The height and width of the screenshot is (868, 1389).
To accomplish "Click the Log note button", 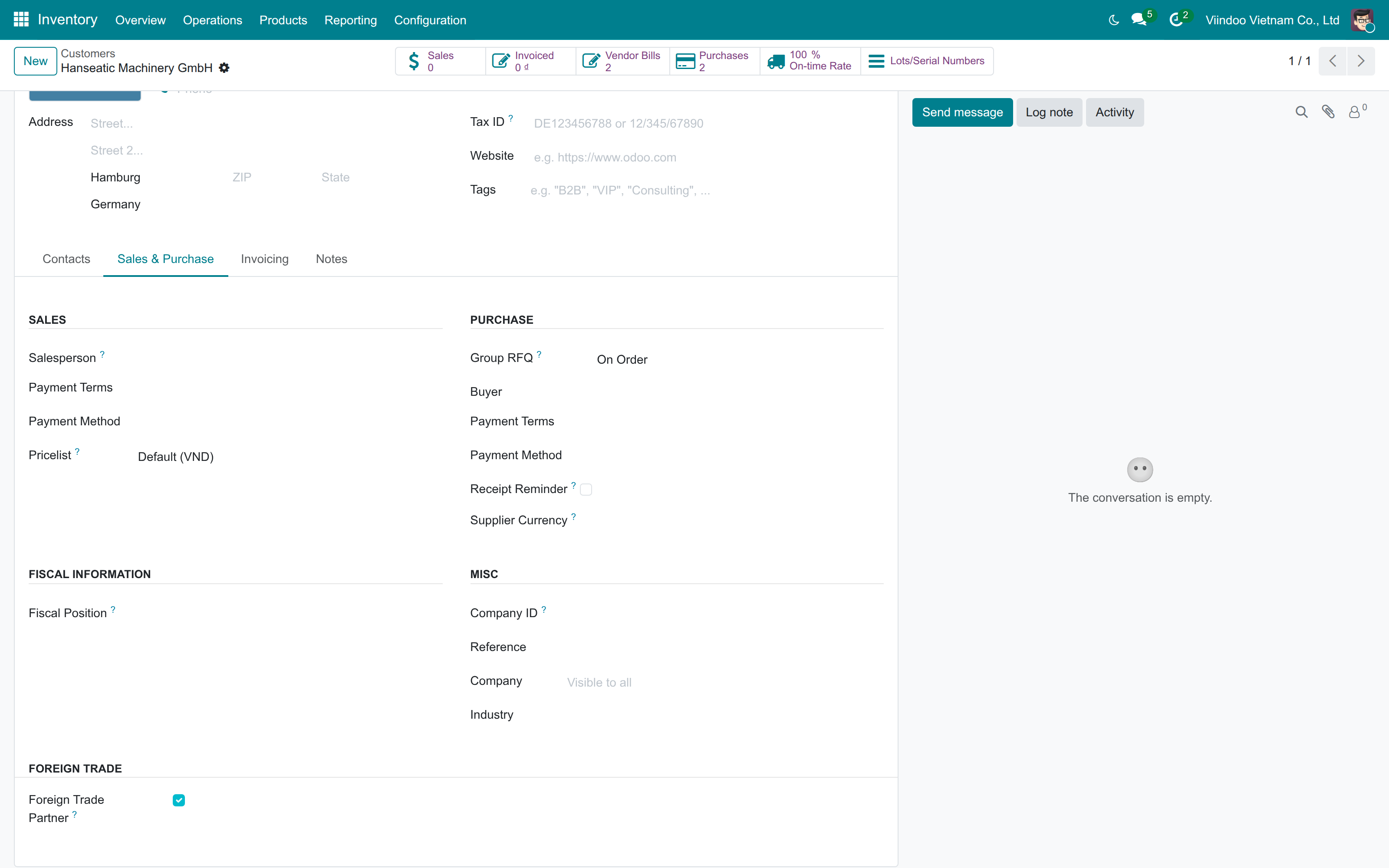I will (x=1049, y=112).
